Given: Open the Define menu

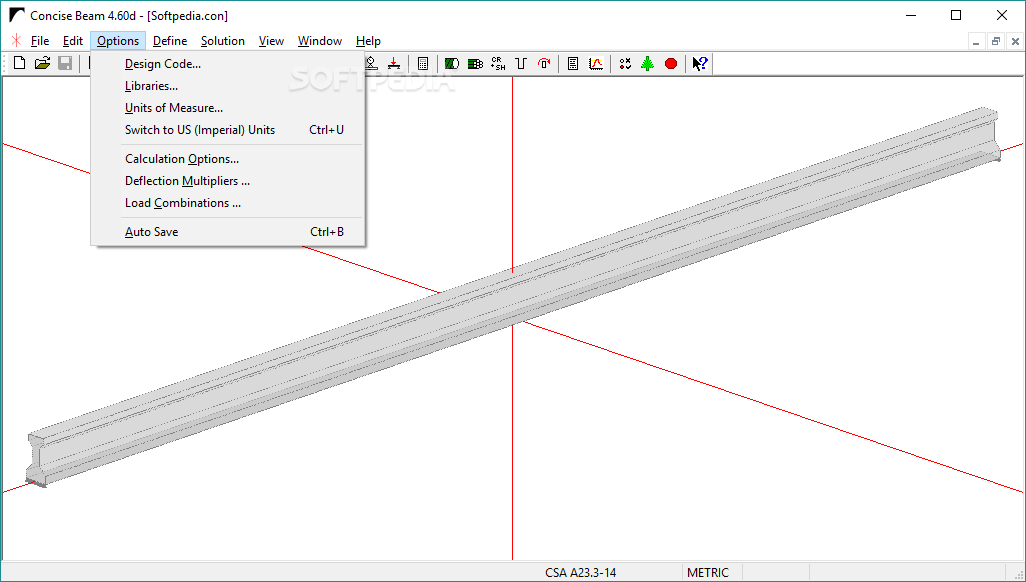Looking at the screenshot, I should pyautogui.click(x=170, y=41).
